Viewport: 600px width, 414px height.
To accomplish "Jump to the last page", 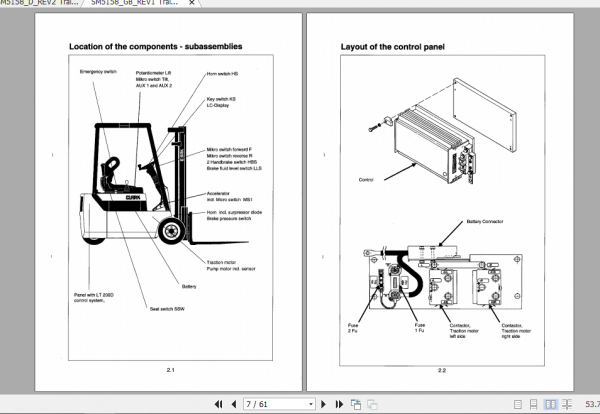I will tap(339, 404).
